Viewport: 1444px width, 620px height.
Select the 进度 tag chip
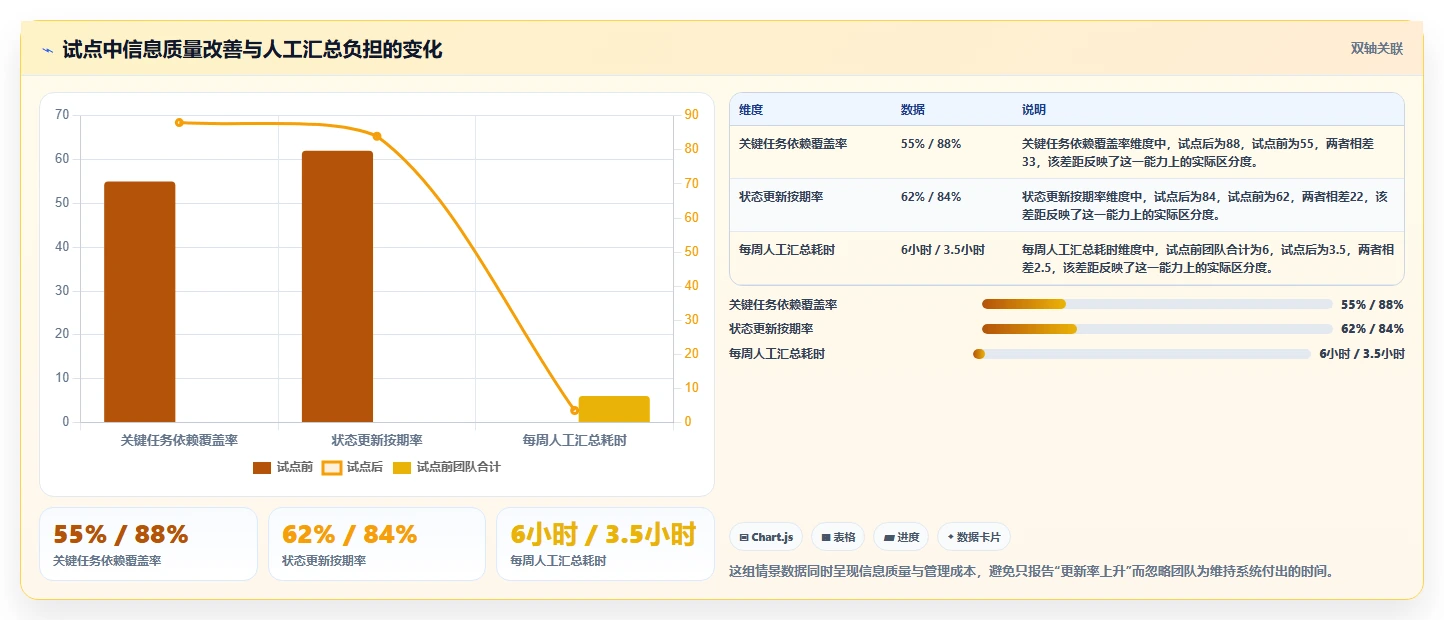[901, 537]
